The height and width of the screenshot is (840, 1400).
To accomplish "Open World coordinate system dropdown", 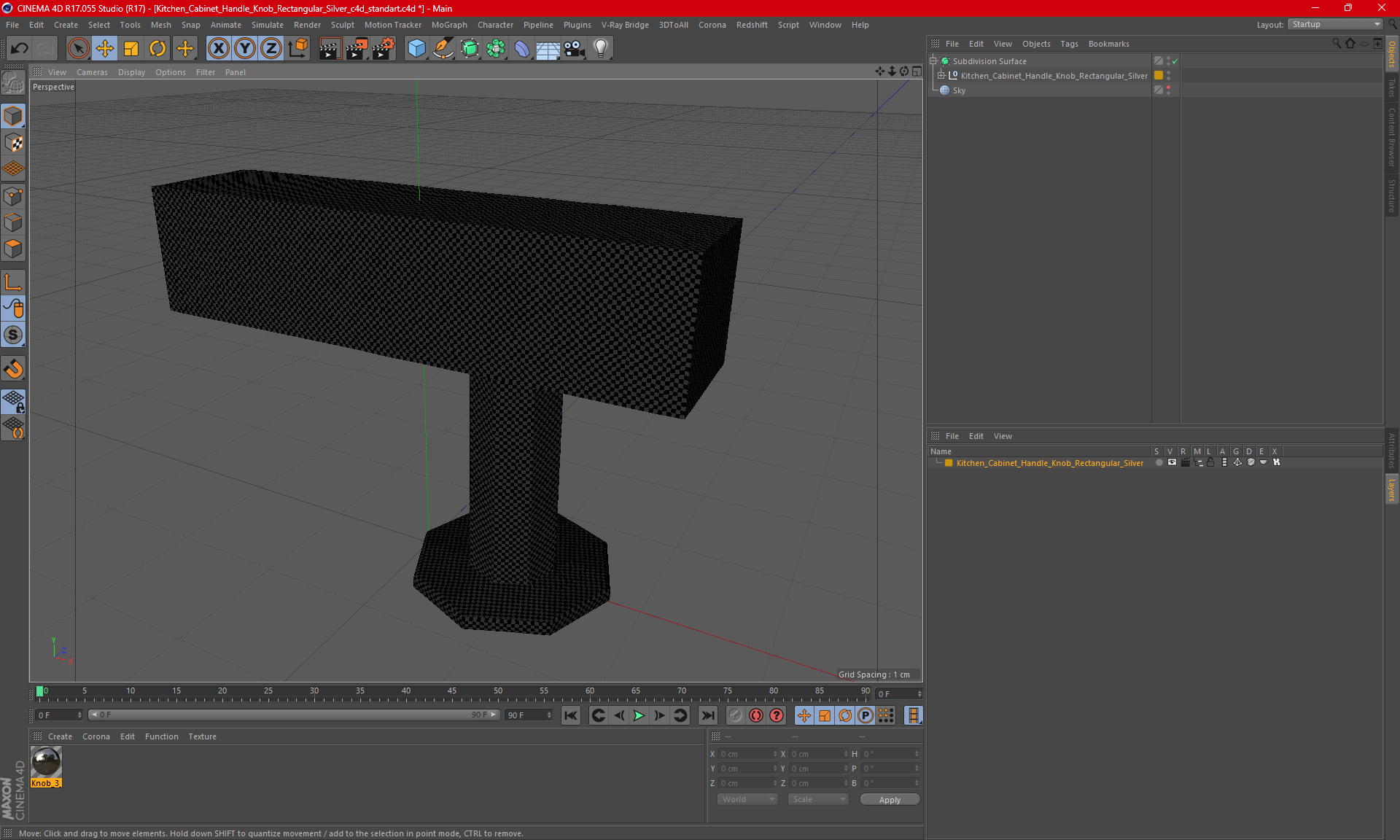I will click(747, 799).
